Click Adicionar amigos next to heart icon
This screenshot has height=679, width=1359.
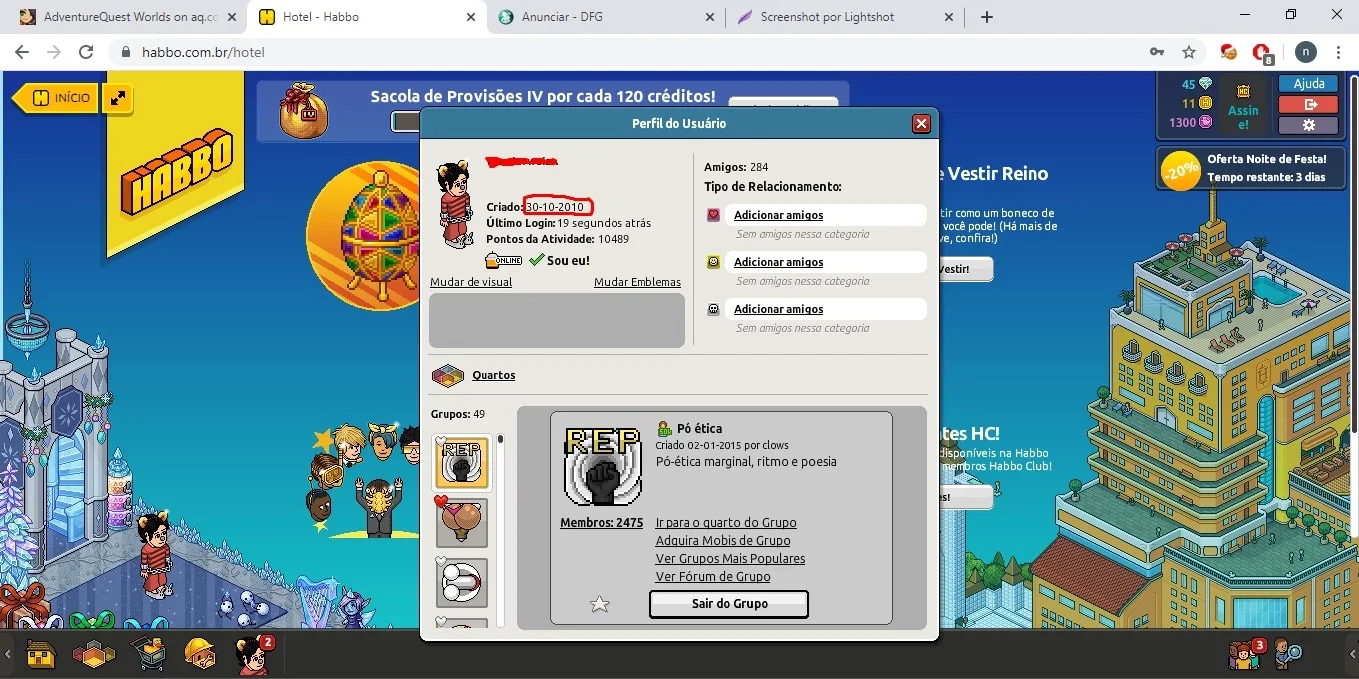(779, 215)
